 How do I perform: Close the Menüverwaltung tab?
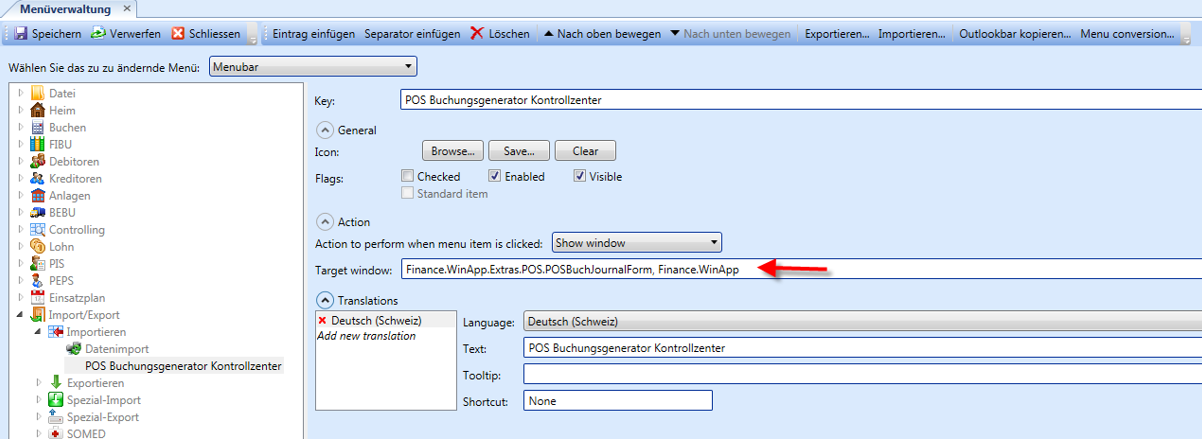(126, 8)
